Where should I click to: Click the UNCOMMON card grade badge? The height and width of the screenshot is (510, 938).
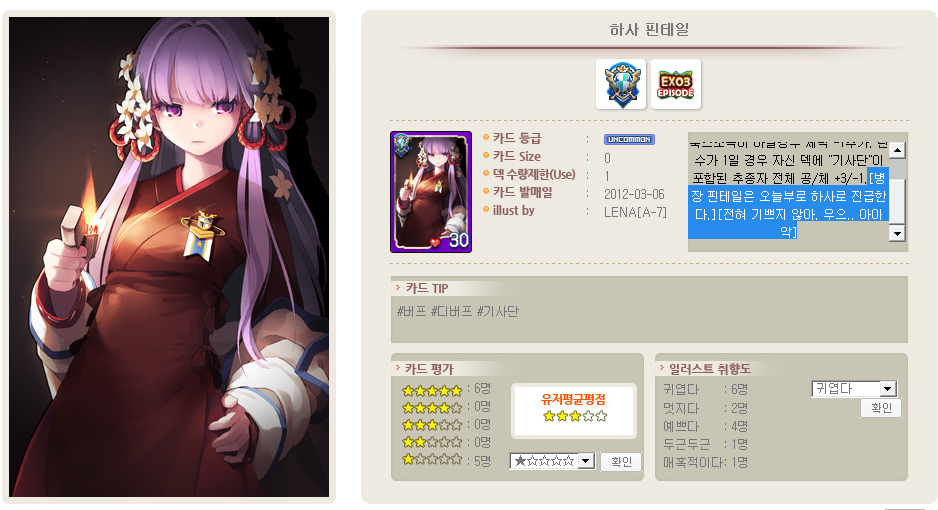click(629, 139)
